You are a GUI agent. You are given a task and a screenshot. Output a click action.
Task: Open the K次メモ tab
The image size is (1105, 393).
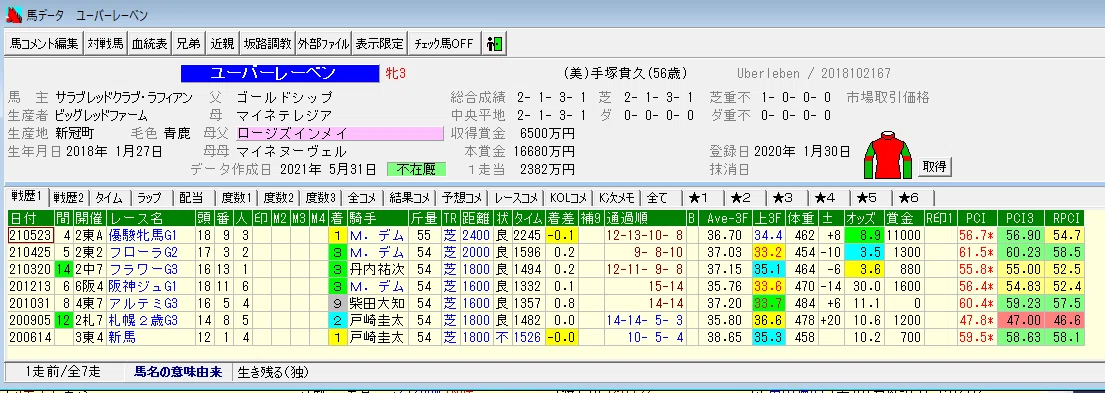[x=617, y=198]
